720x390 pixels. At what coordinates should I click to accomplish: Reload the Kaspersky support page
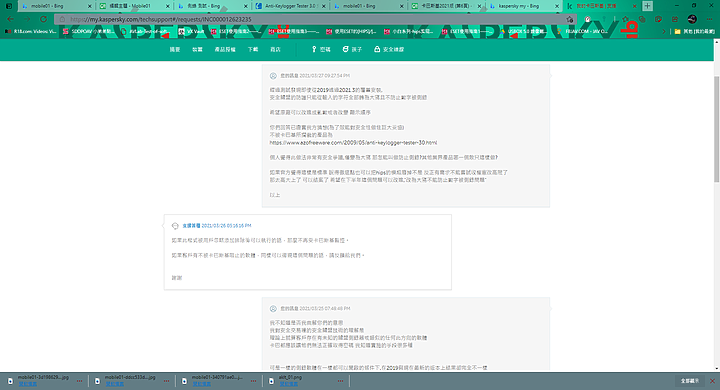coord(43,19)
